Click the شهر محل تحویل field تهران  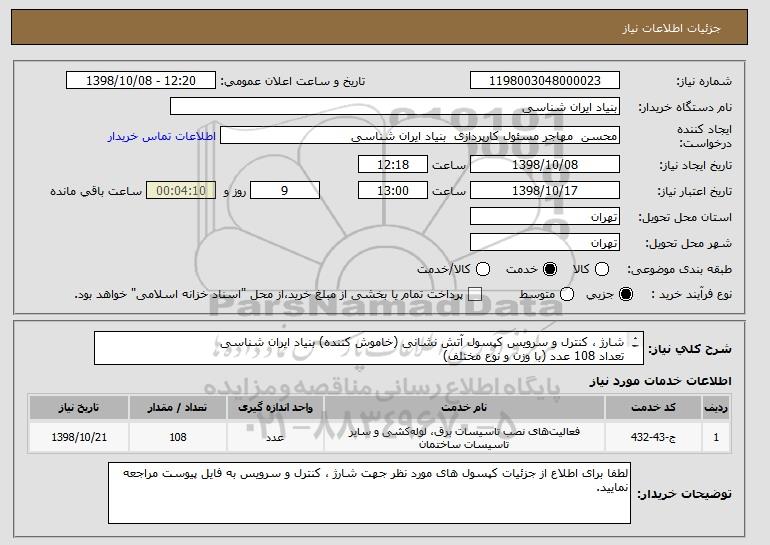tap(545, 243)
